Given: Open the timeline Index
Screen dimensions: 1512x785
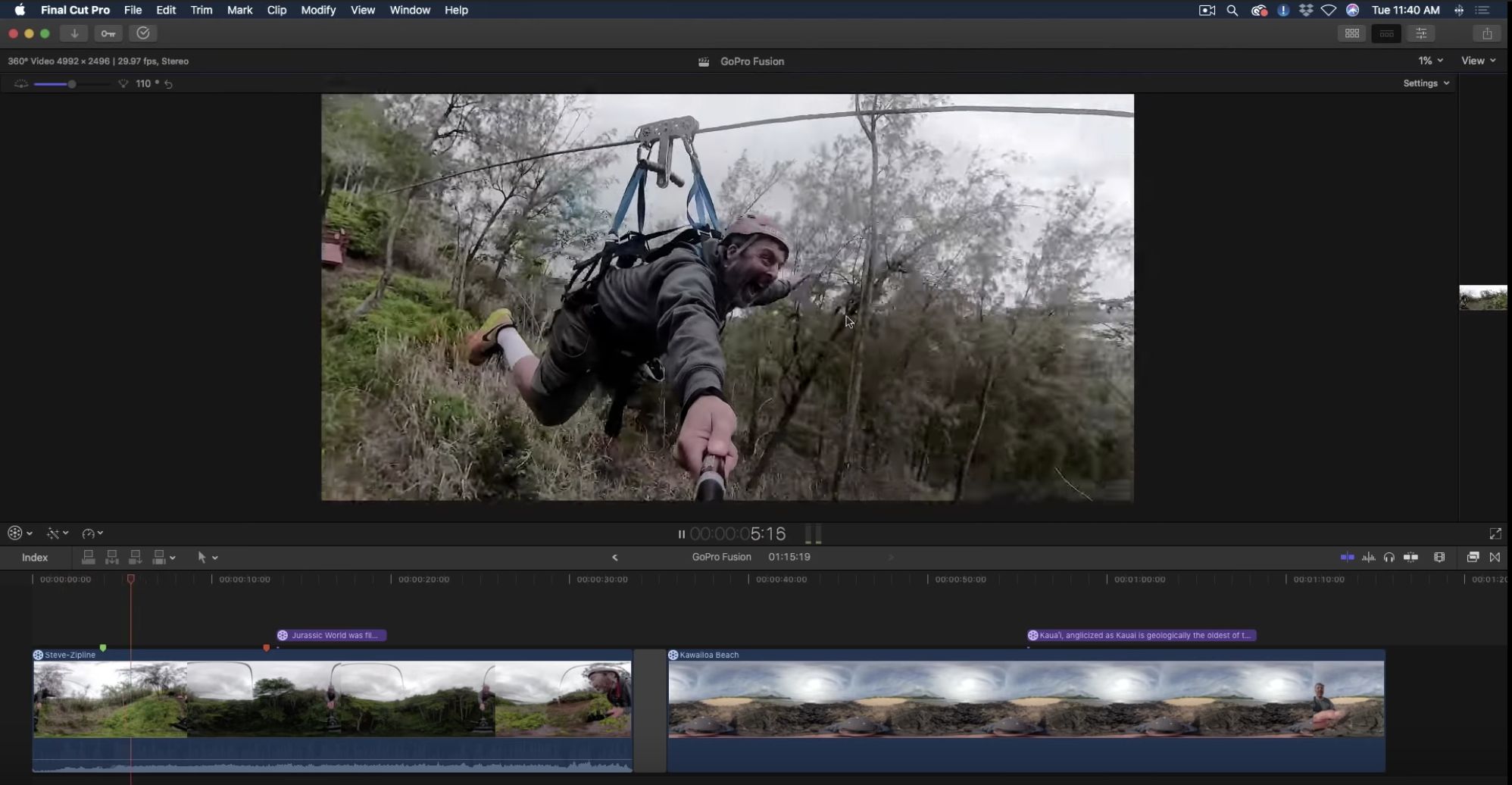Looking at the screenshot, I should point(35,558).
